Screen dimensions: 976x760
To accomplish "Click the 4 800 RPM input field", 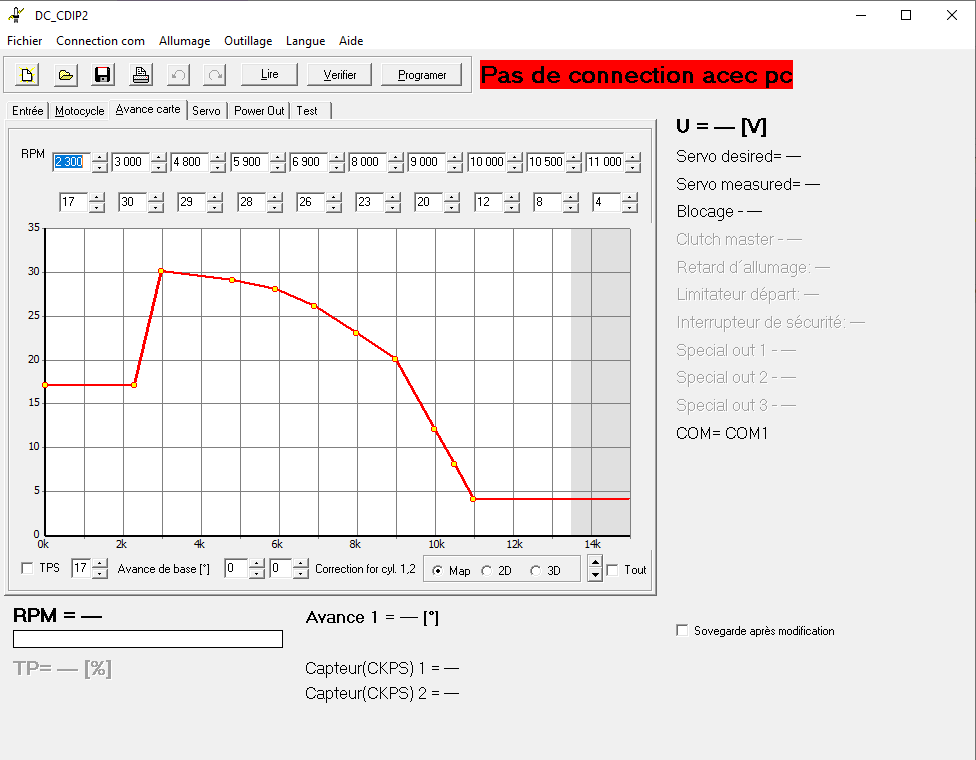I will click(189, 162).
